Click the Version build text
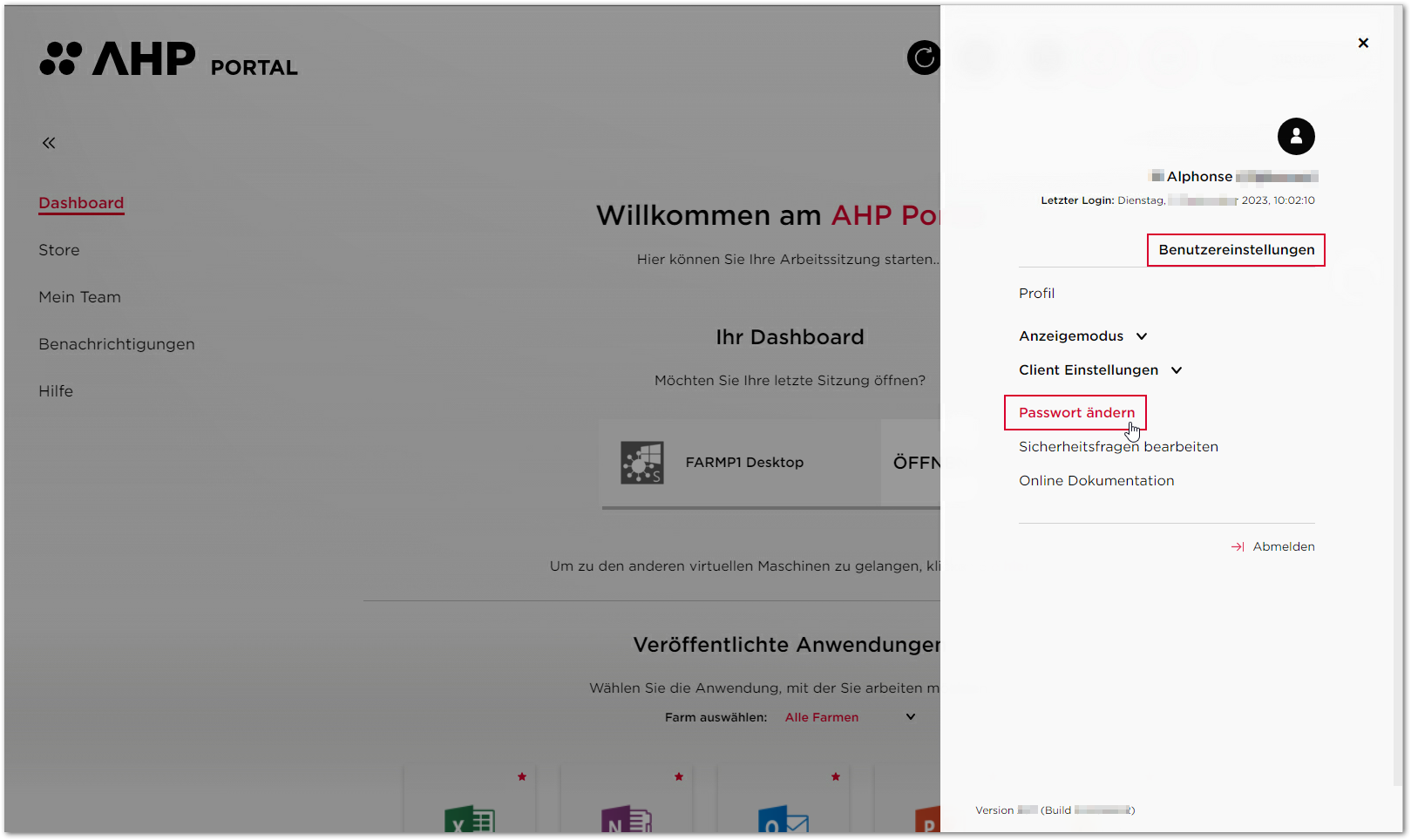 coord(1055,810)
